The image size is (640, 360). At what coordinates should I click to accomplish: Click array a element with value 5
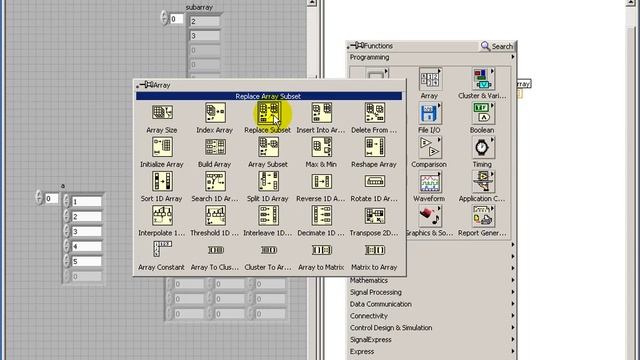click(x=87, y=261)
